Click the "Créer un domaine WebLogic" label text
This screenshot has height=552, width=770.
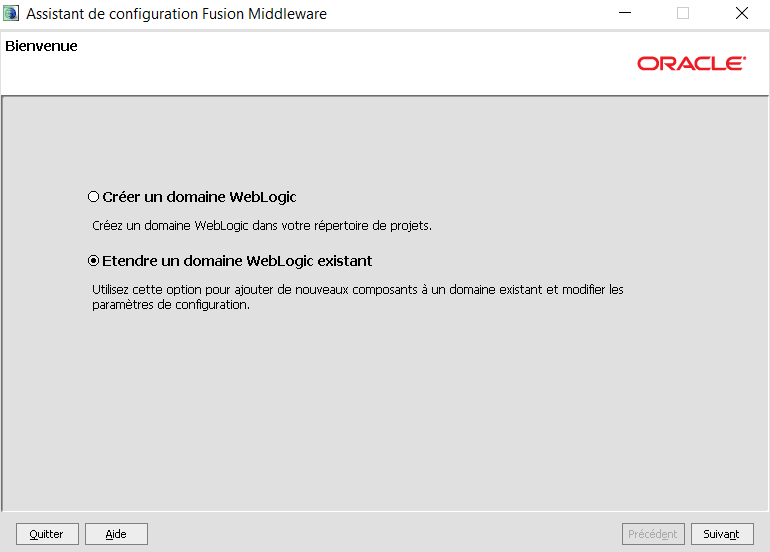(199, 197)
